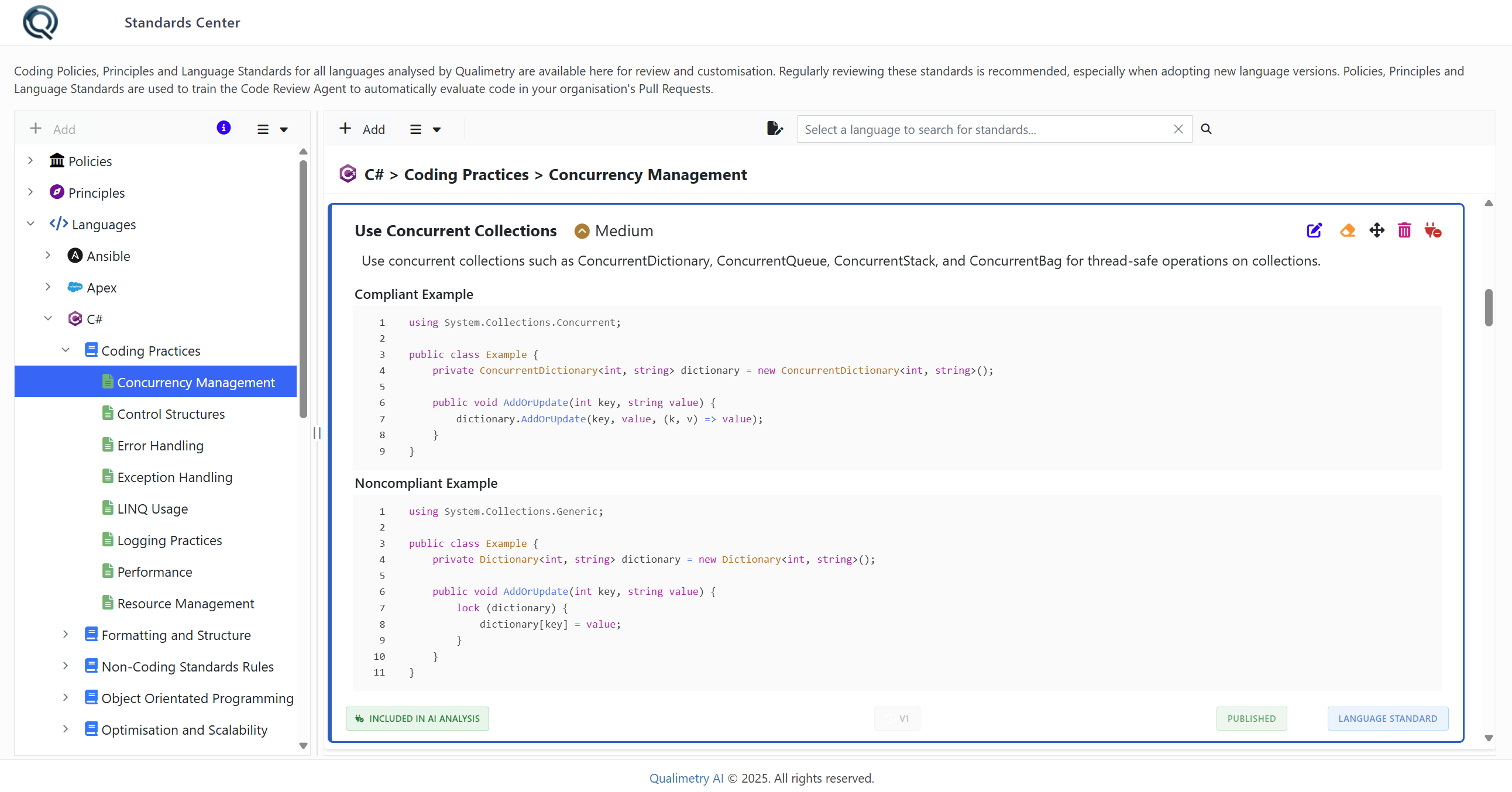Expand the Policies tree item

click(30, 160)
